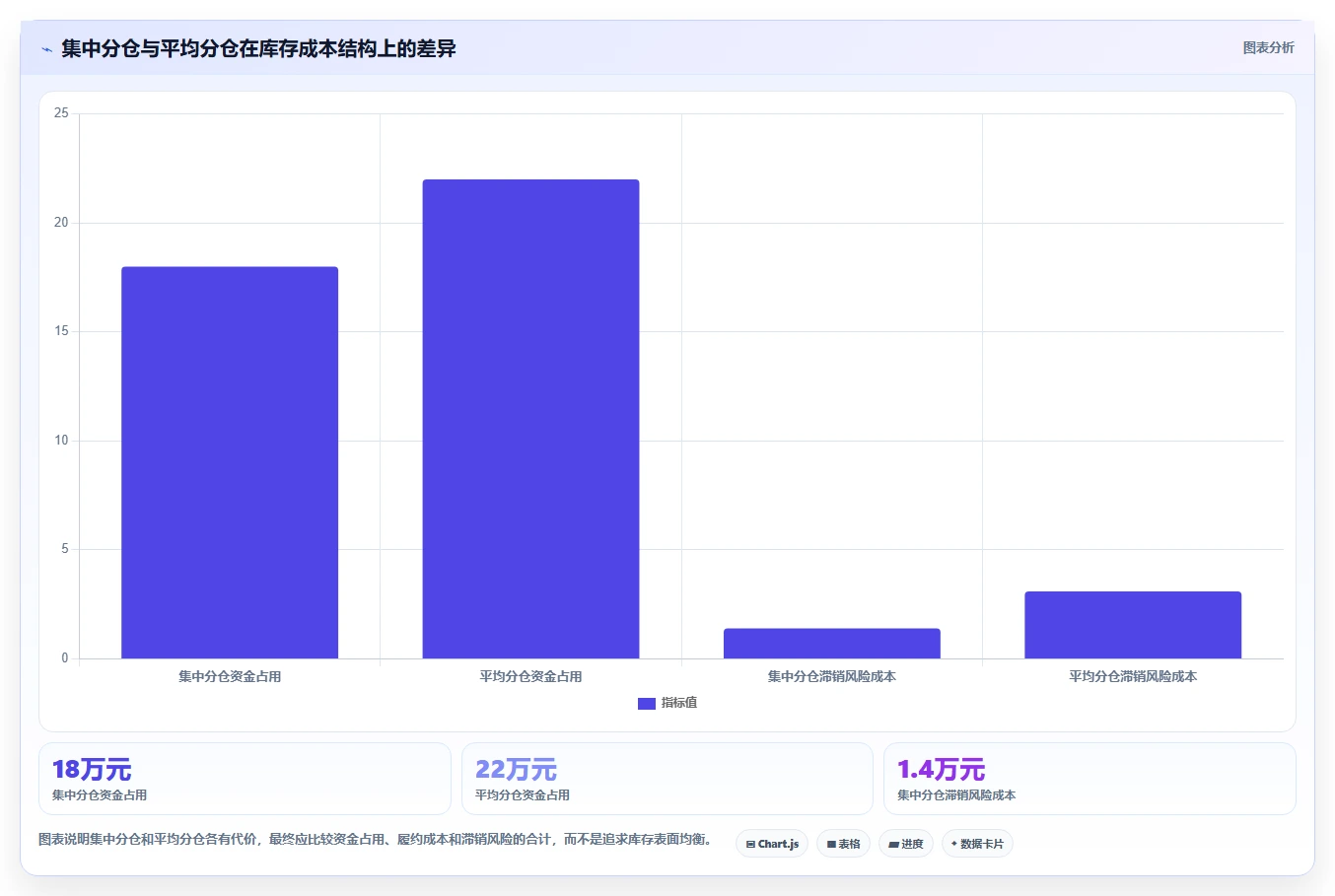
Task: Select the 集中分仓资金占用 bar
Action: click(230, 462)
